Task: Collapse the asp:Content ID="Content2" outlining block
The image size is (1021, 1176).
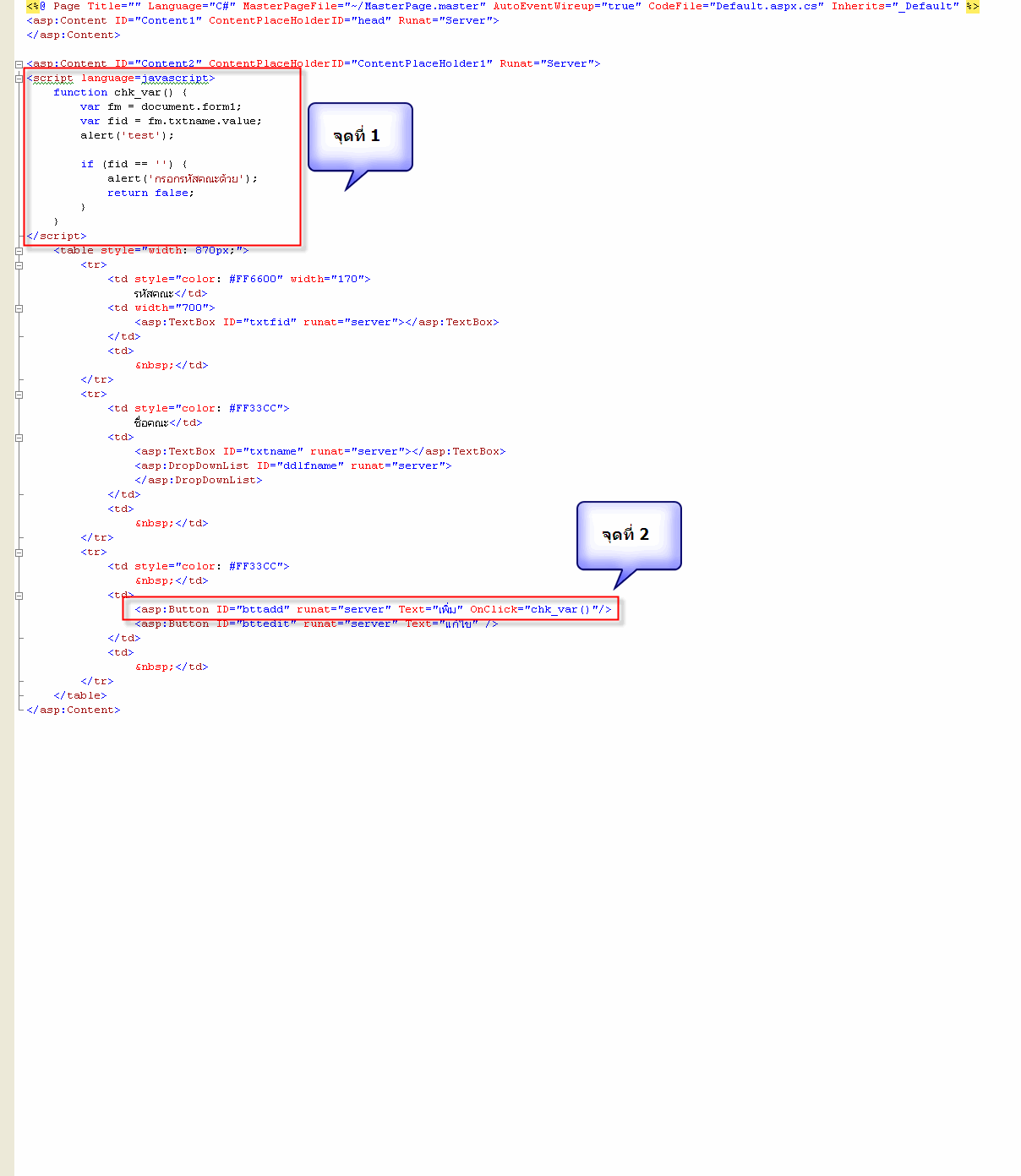Action: tap(19, 64)
